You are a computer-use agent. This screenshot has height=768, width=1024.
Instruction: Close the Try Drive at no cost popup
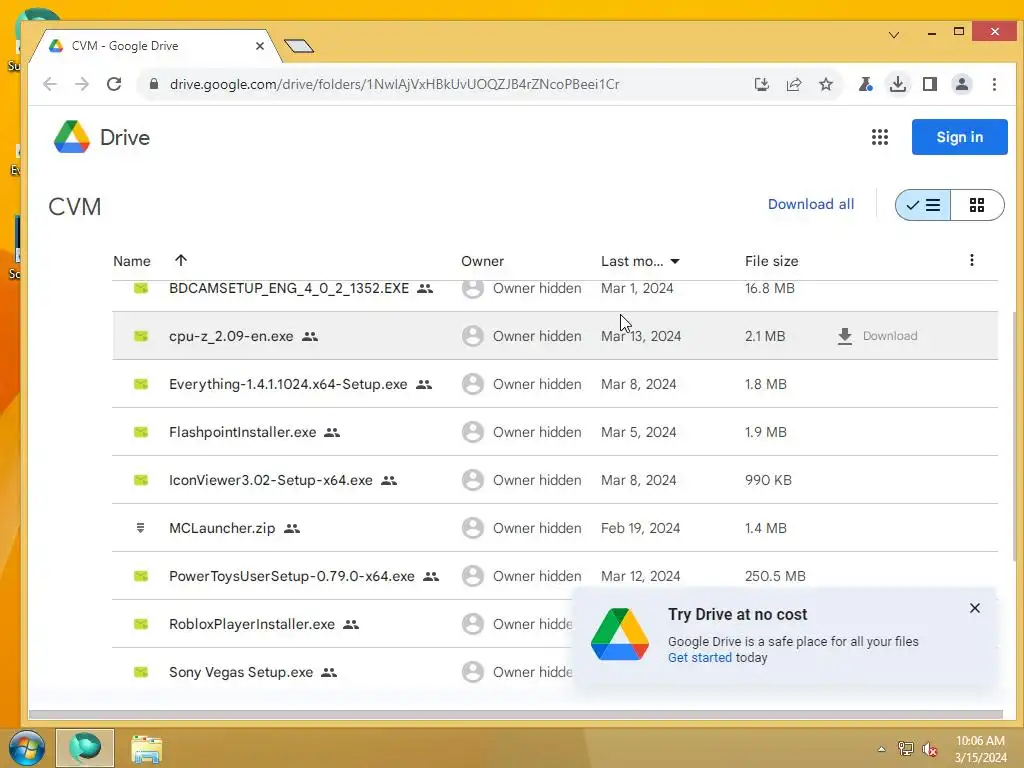974,608
